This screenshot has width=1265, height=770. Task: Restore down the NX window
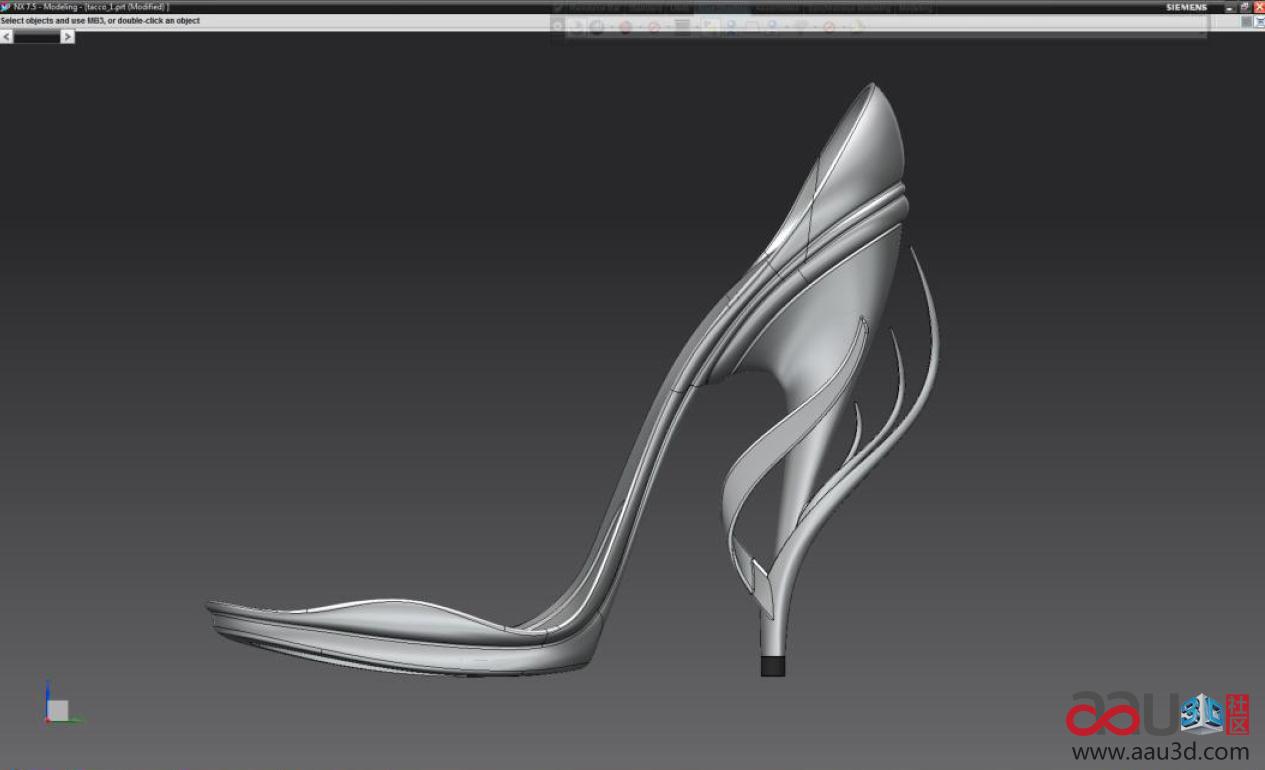coord(1244,7)
